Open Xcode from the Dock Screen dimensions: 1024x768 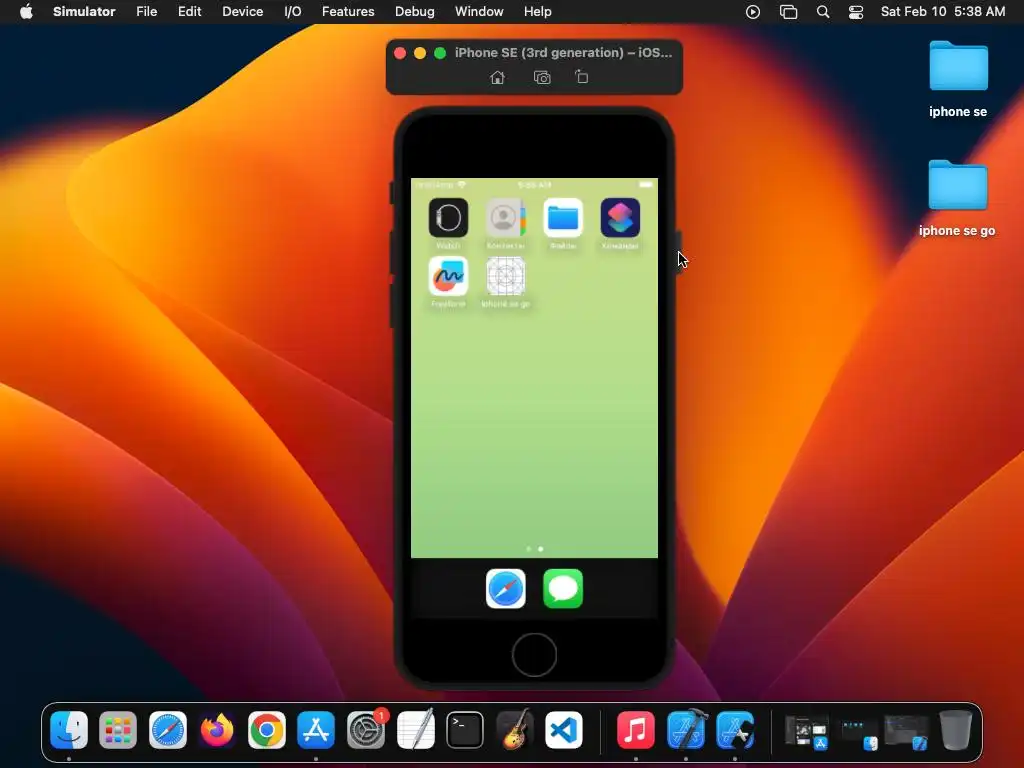point(686,729)
